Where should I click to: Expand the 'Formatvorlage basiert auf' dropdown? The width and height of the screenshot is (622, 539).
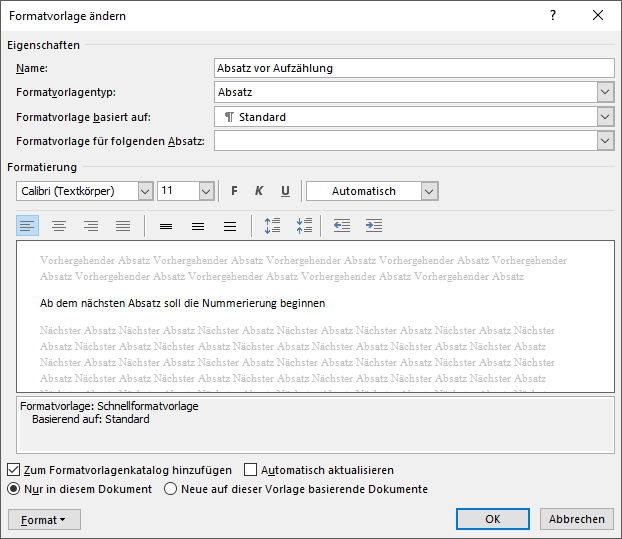[605, 117]
